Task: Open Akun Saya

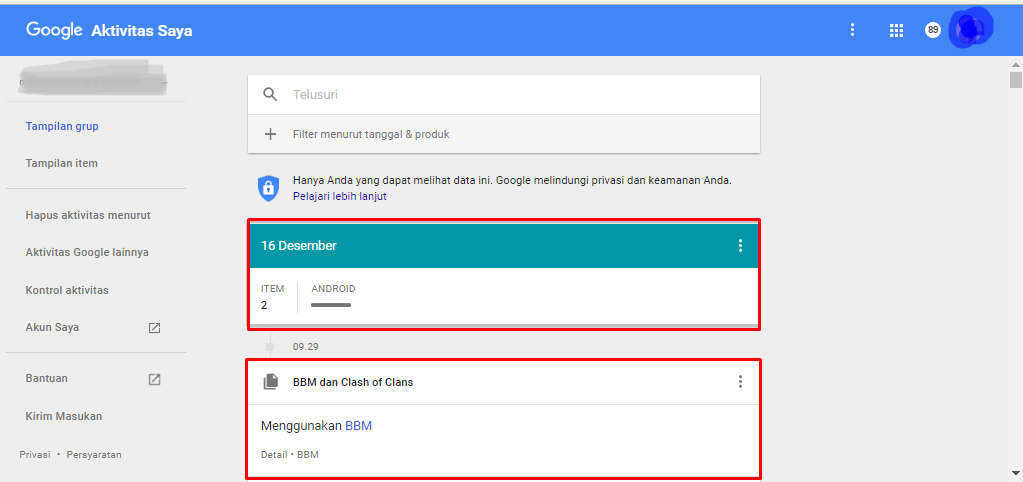Action: 52,327
